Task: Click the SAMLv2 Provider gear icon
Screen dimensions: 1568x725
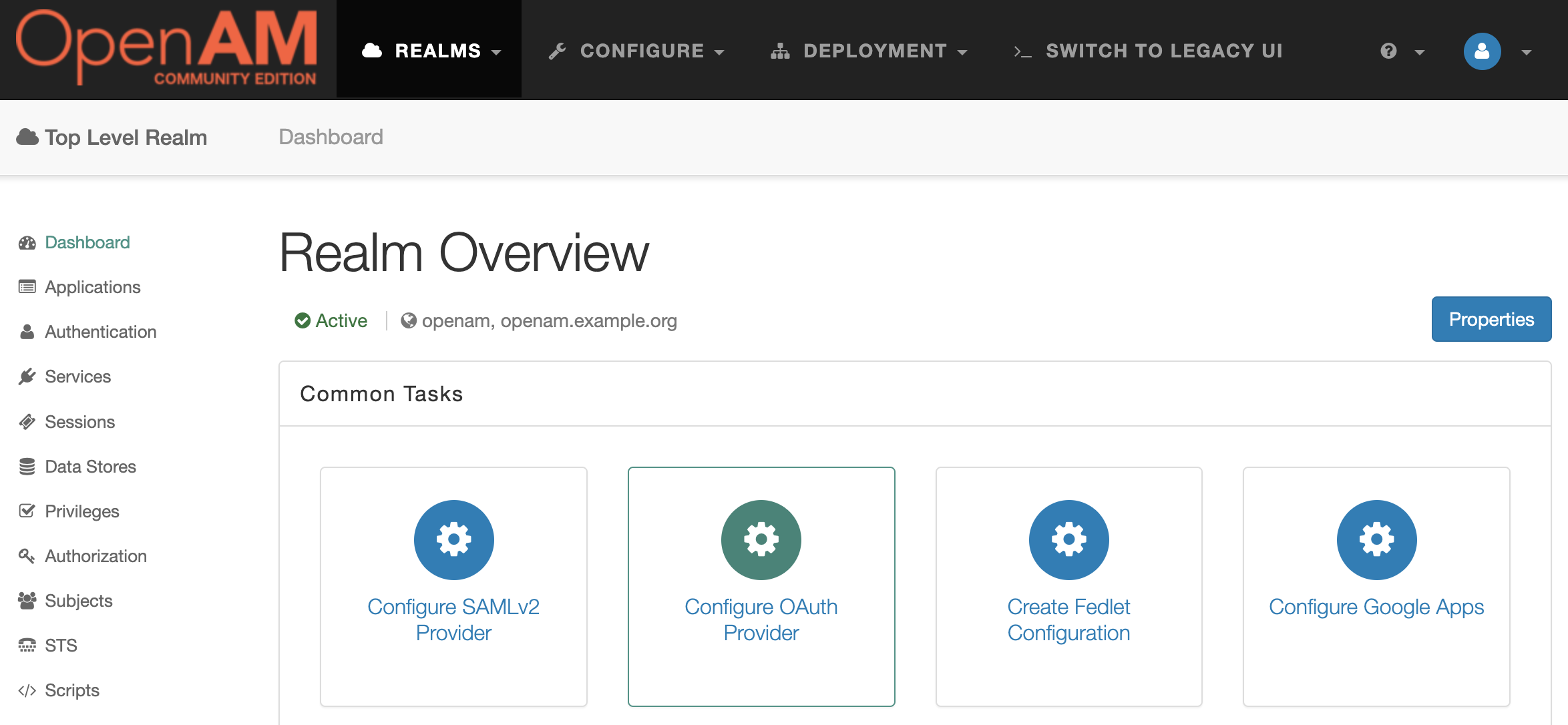Action: (453, 539)
